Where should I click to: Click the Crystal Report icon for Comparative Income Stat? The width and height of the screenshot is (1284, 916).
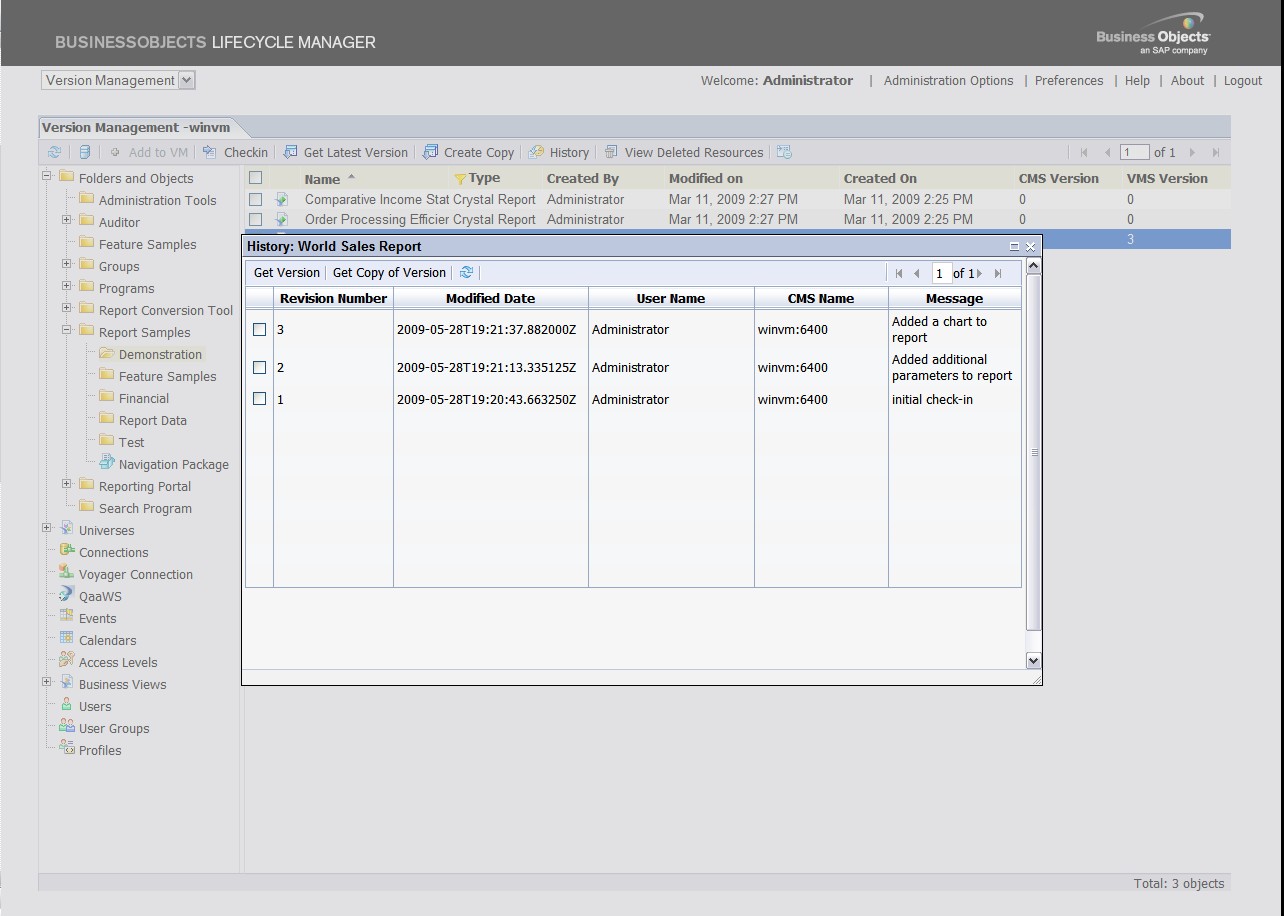[282, 199]
